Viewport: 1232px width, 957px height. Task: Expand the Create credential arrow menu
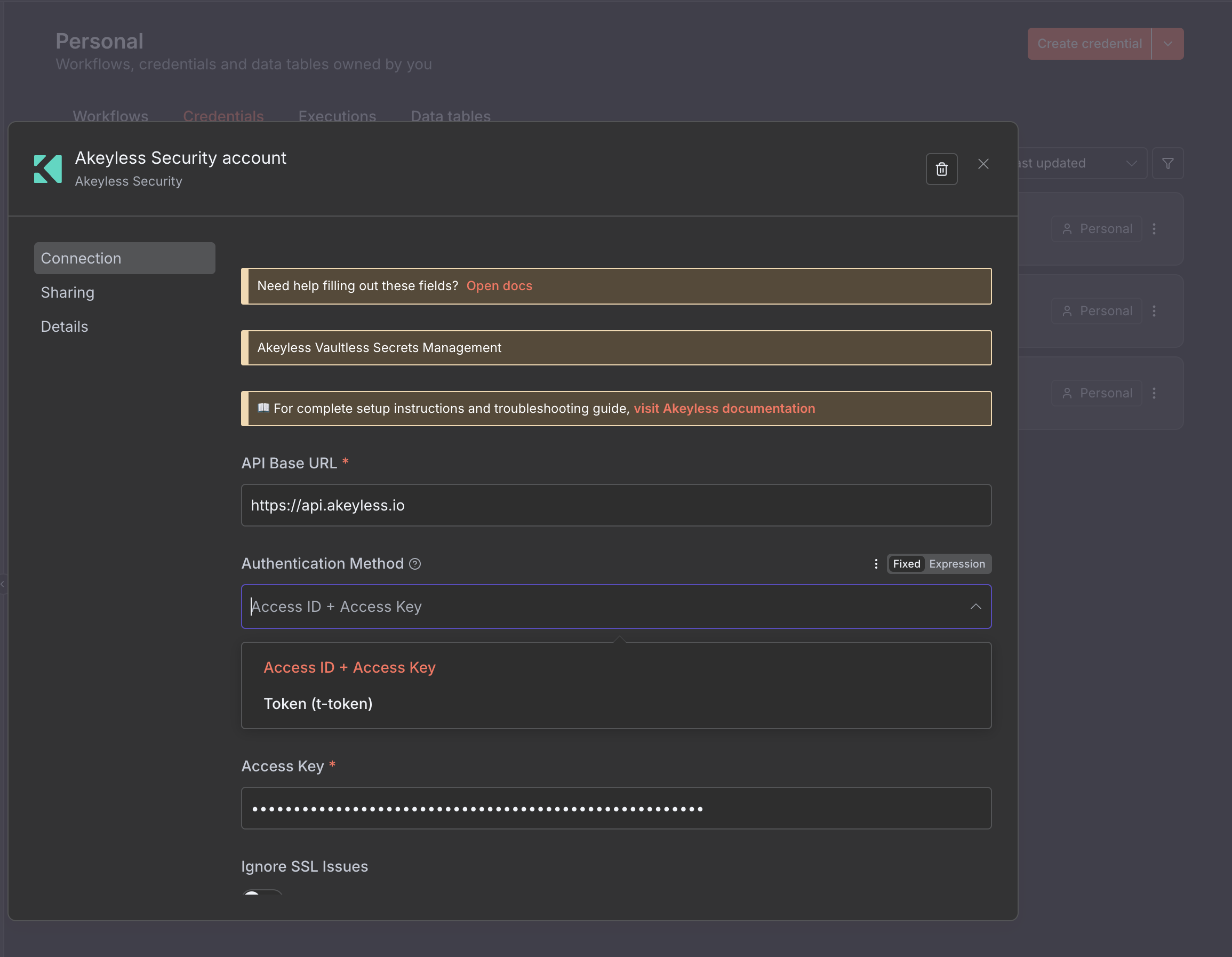[1167, 43]
